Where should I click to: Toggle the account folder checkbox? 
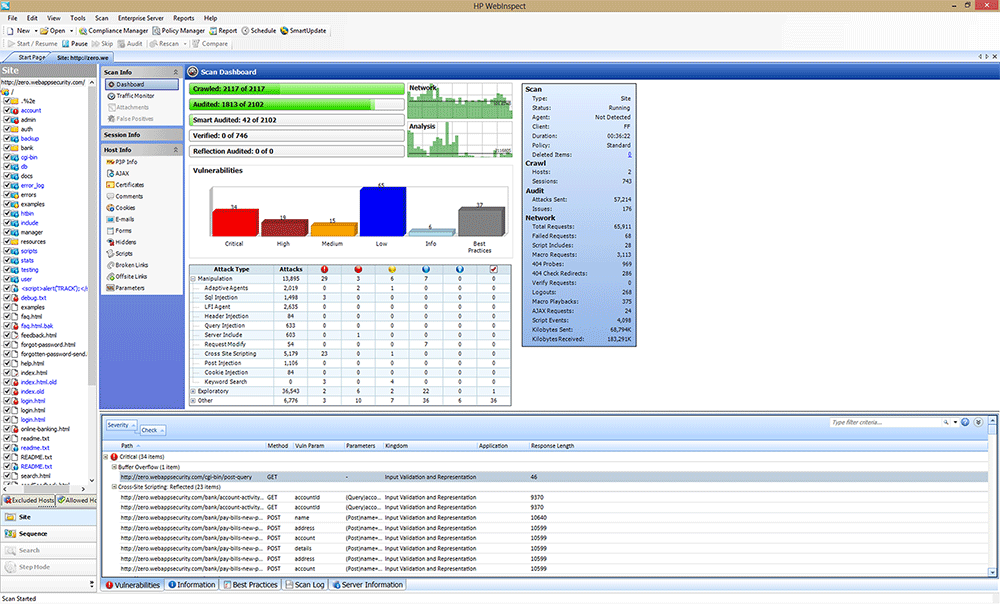point(7,110)
